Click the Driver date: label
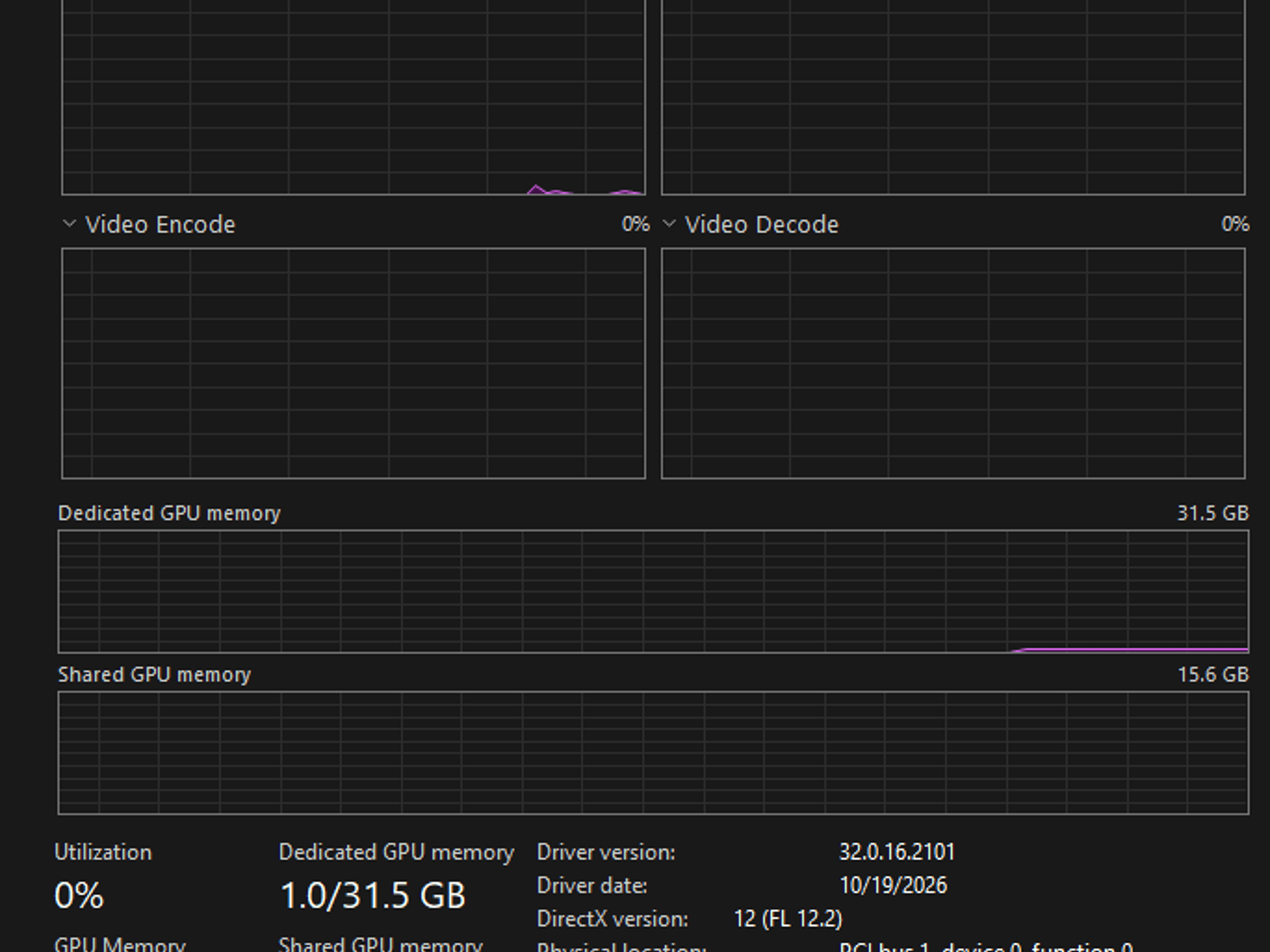1270x952 pixels. 592,886
